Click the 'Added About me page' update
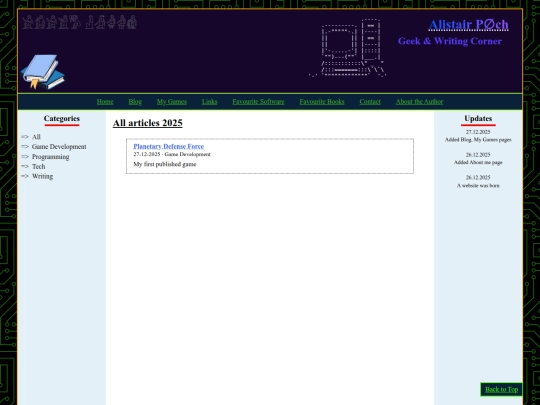This screenshot has width=540, height=405. 478,163
